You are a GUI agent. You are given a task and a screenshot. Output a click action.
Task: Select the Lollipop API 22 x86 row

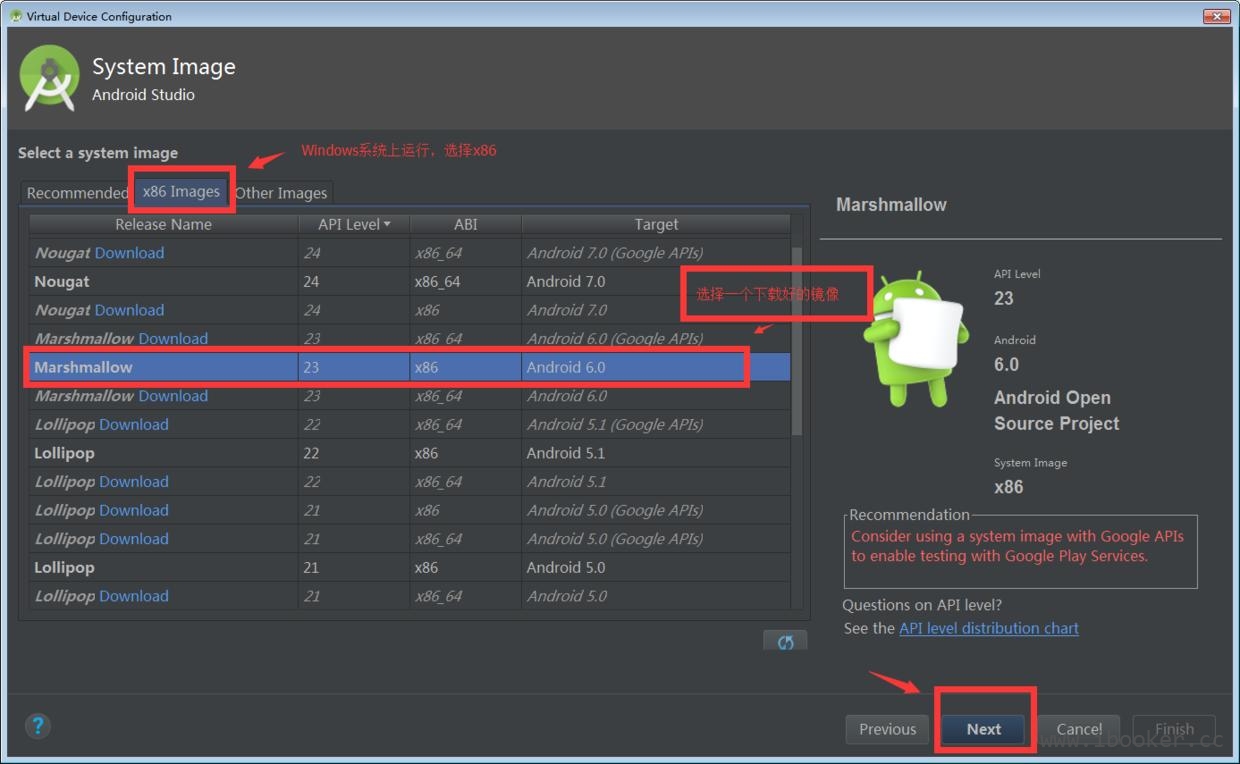pyautogui.click(x=409, y=453)
